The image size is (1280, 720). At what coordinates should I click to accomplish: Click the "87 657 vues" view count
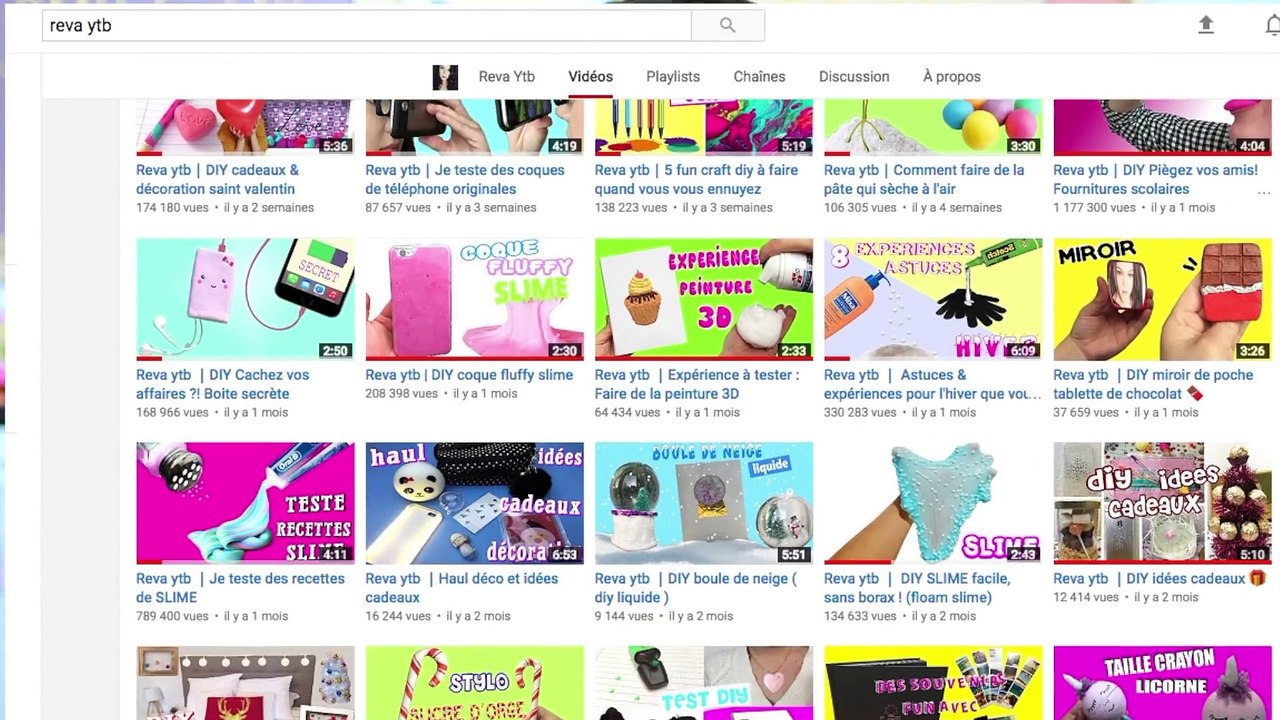(398, 208)
